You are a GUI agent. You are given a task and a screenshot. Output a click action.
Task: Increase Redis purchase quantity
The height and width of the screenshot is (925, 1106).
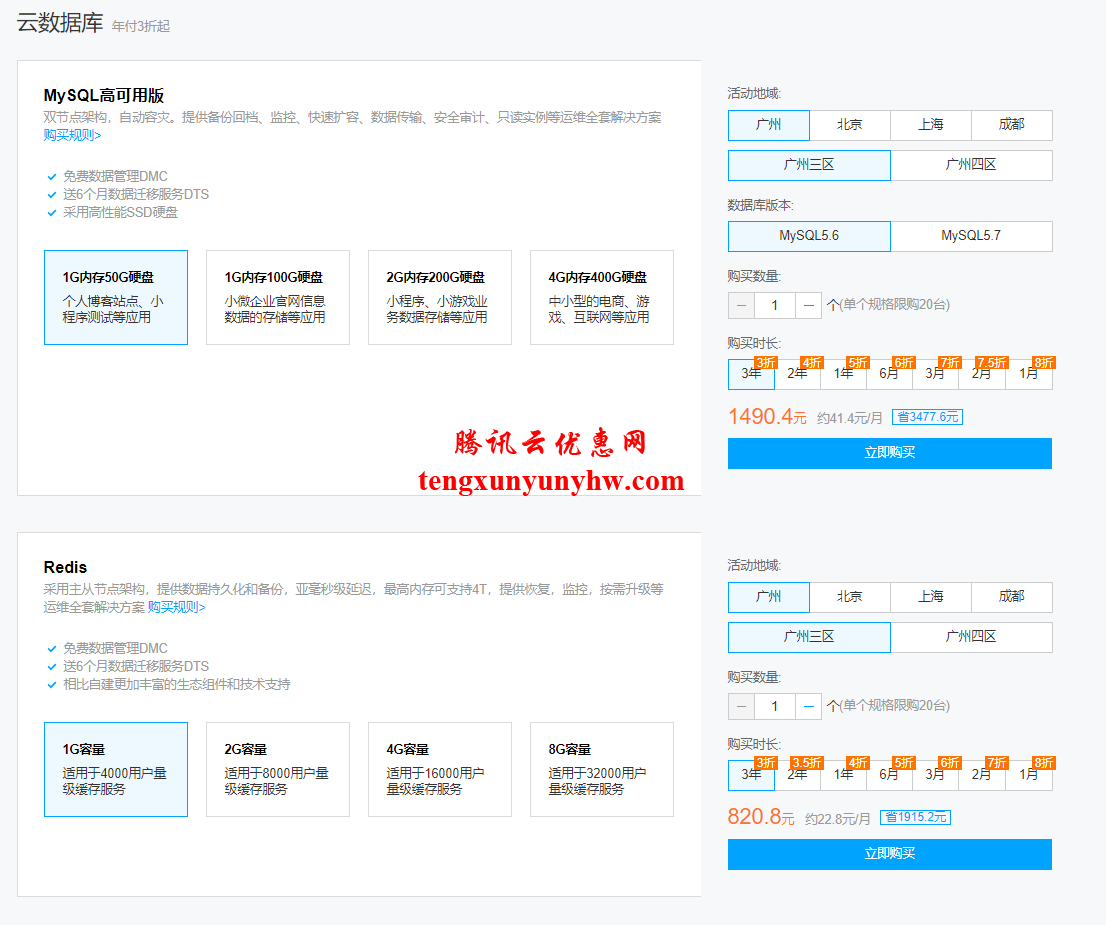[x=808, y=706]
